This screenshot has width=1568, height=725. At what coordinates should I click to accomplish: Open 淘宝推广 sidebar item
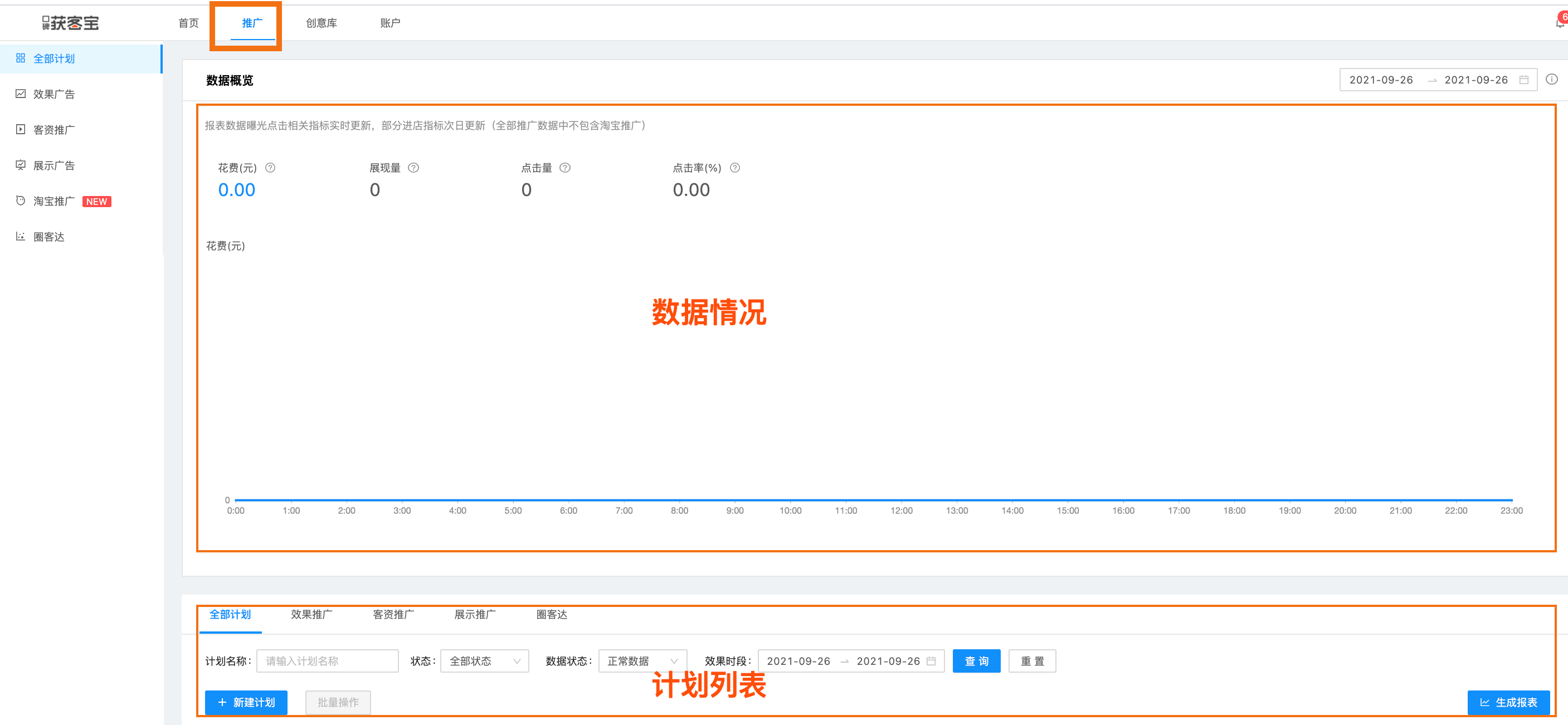point(53,202)
